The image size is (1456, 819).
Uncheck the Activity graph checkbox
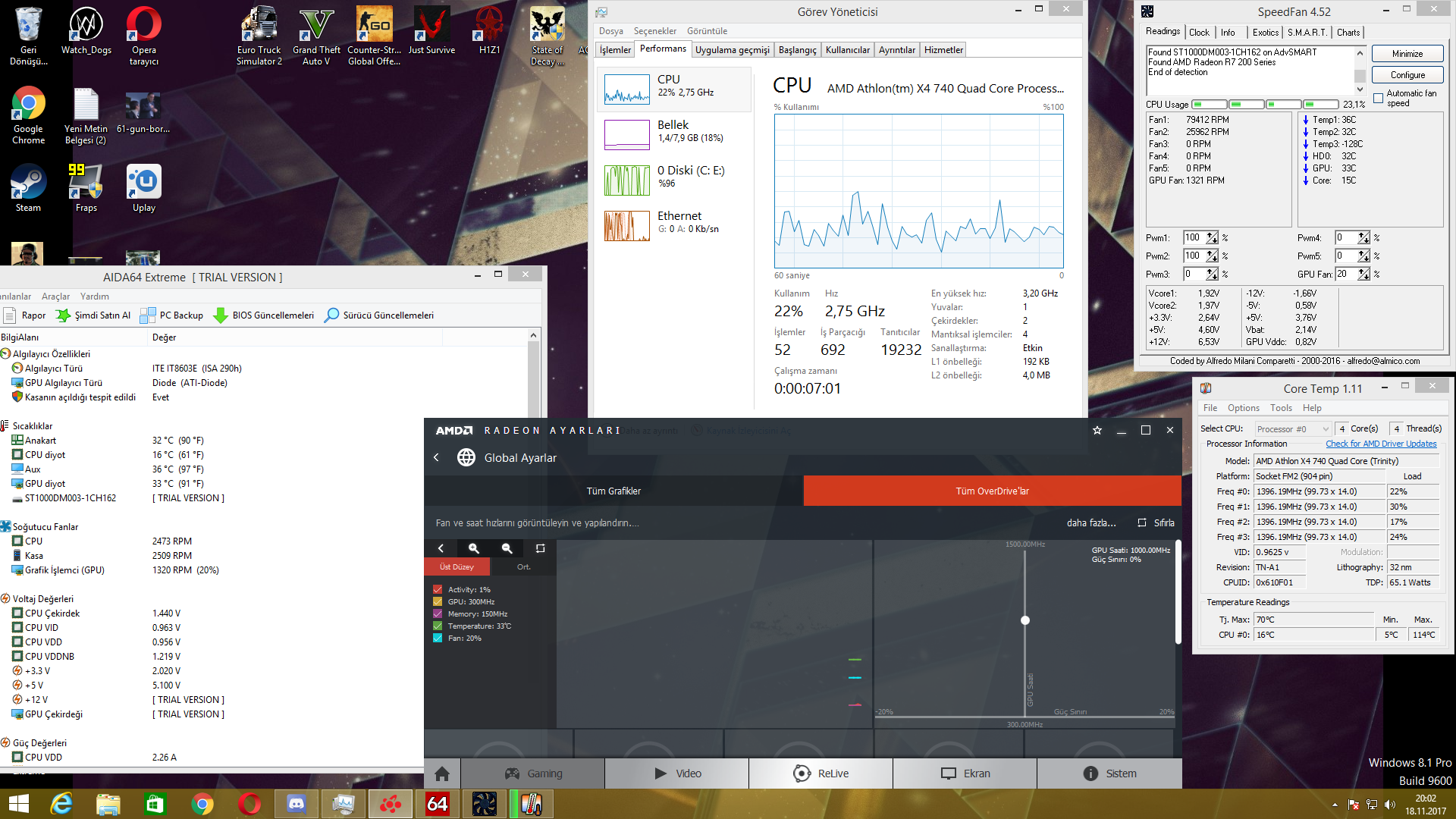(438, 590)
